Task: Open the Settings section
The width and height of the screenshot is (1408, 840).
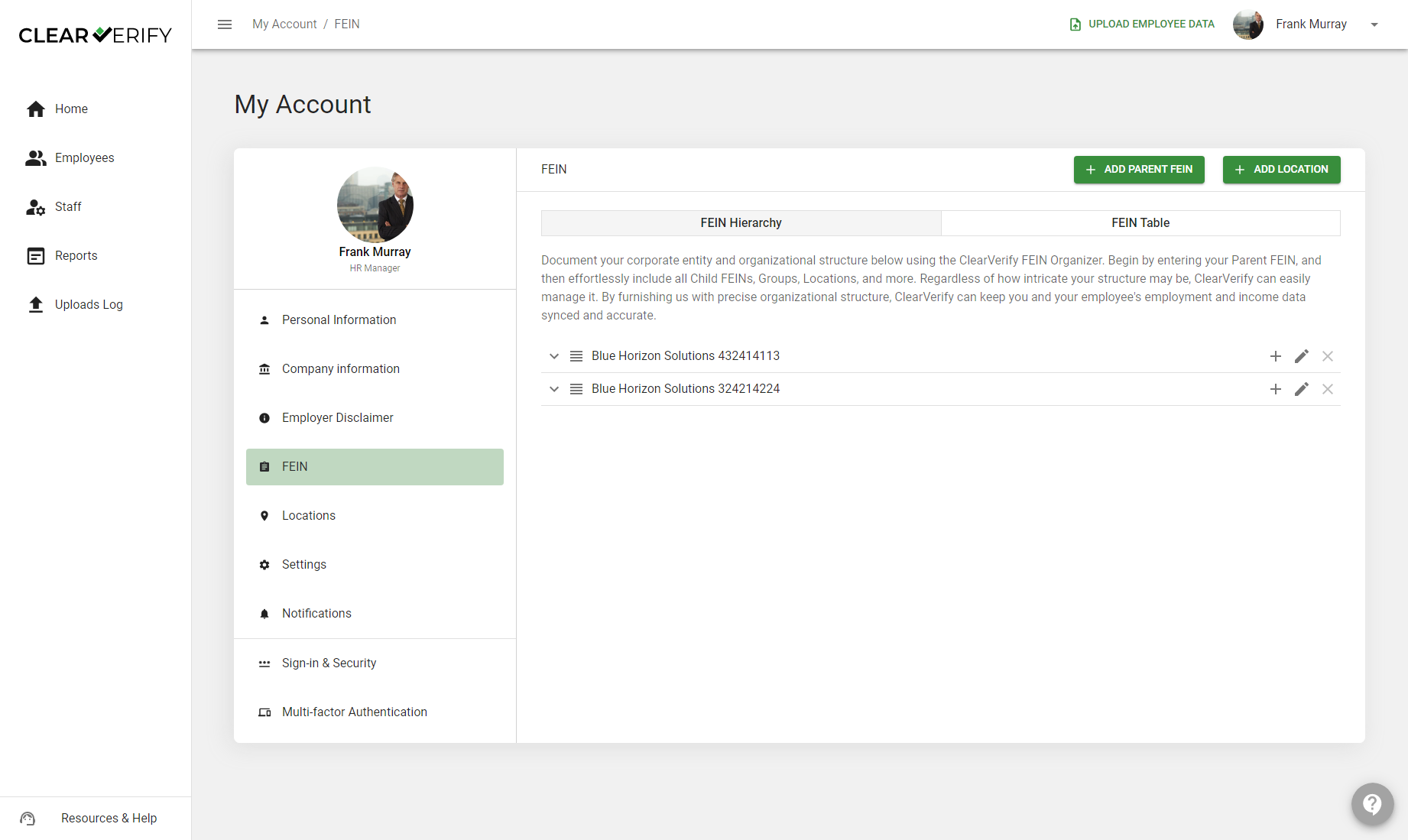Action: 375,565
